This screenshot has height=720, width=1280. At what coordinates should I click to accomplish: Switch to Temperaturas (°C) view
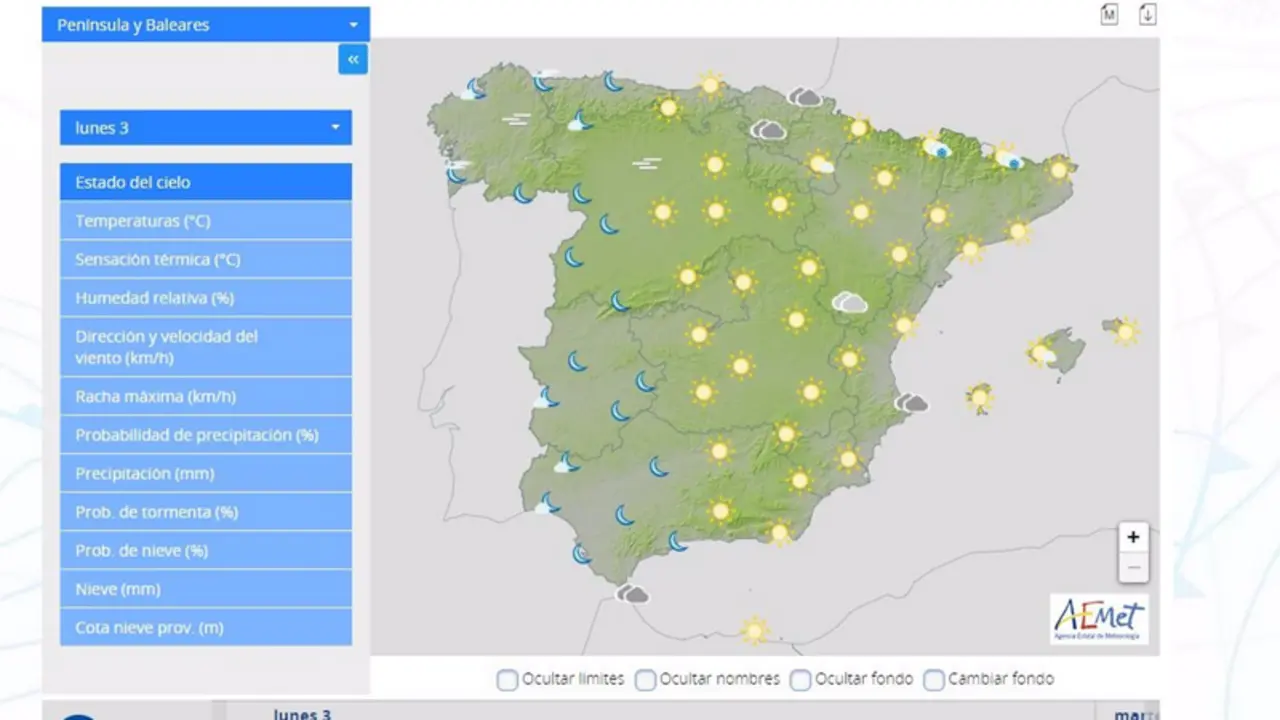[x=205, y=220]
